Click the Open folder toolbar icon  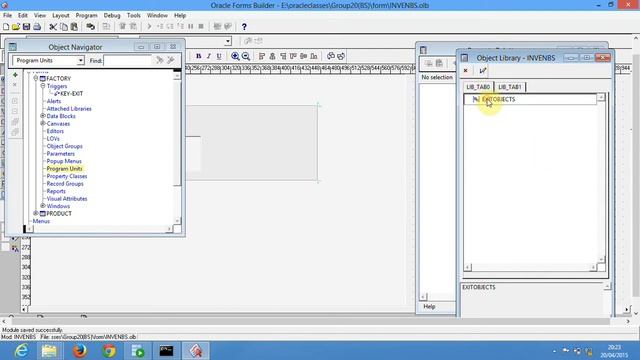click(x=16, y=27)
